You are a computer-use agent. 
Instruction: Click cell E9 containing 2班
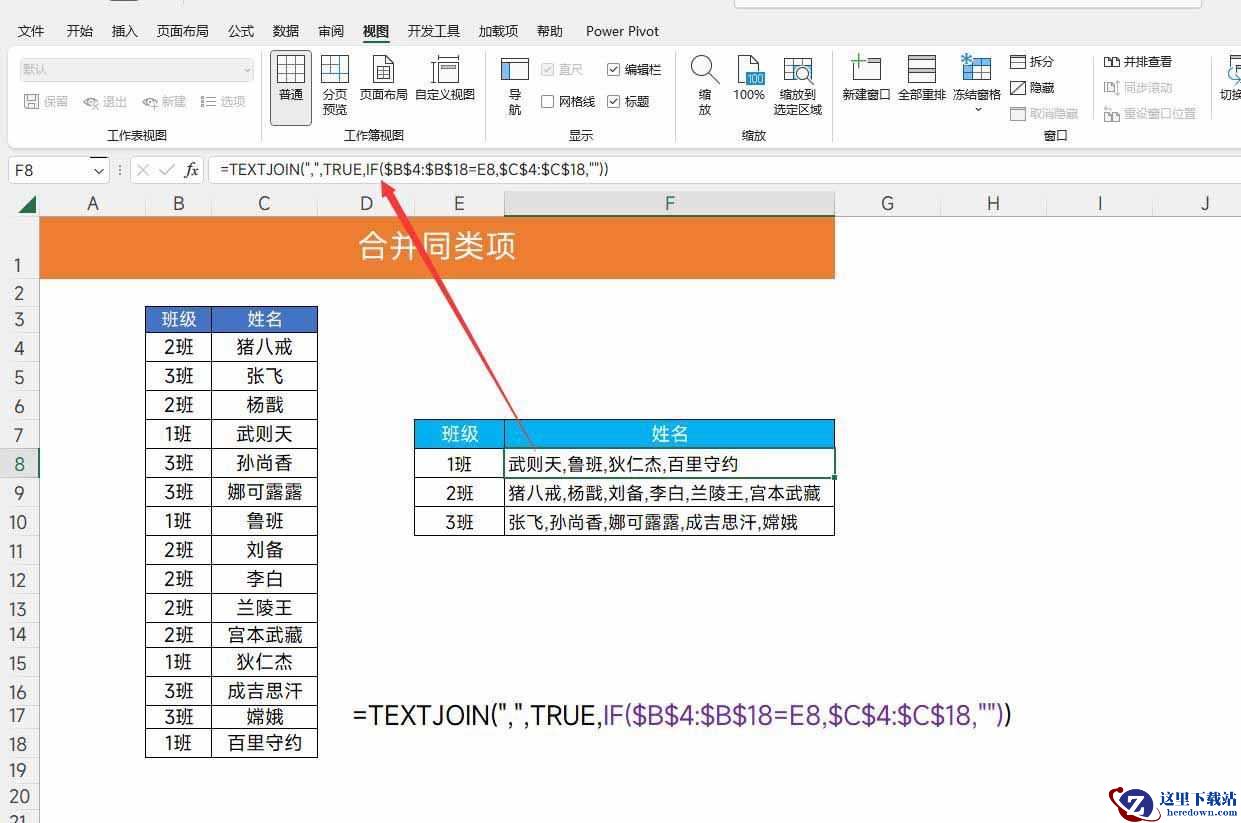click(459, 493)
